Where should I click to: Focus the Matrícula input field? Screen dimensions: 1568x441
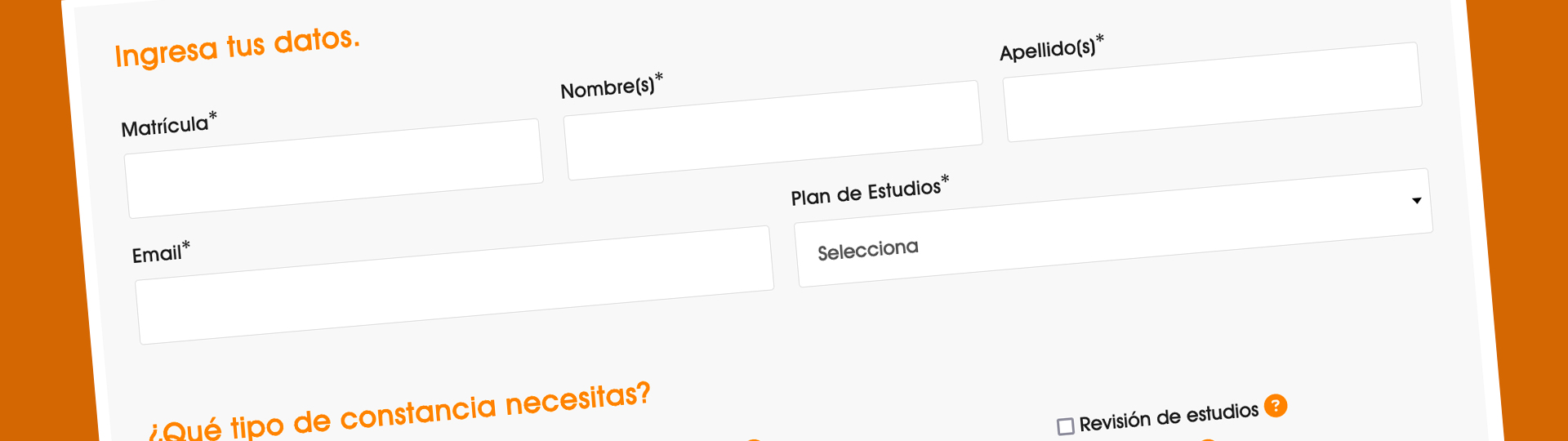334,168
